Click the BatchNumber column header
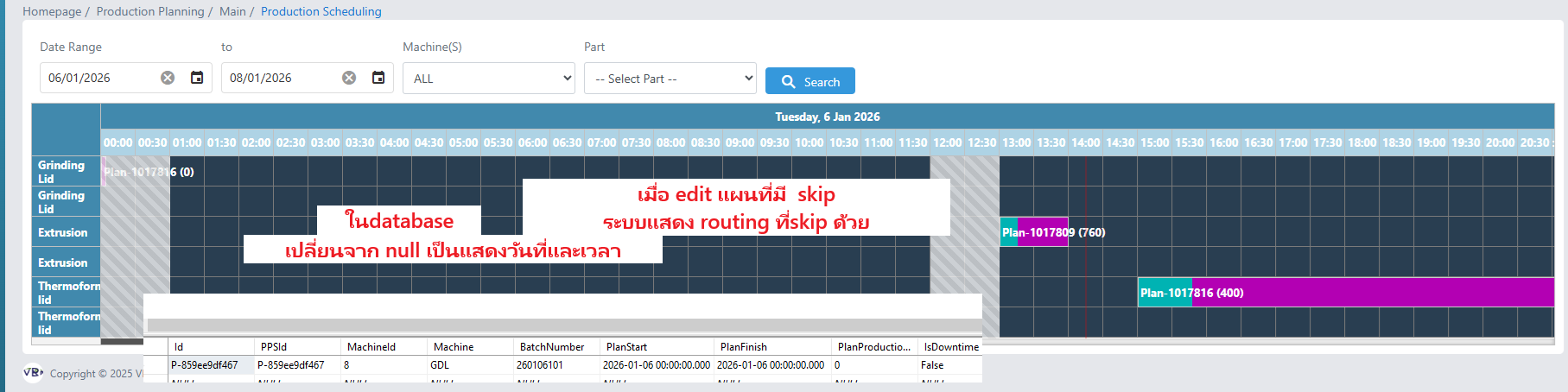This screenshot has width=1568, height=392. coord(552,347)
